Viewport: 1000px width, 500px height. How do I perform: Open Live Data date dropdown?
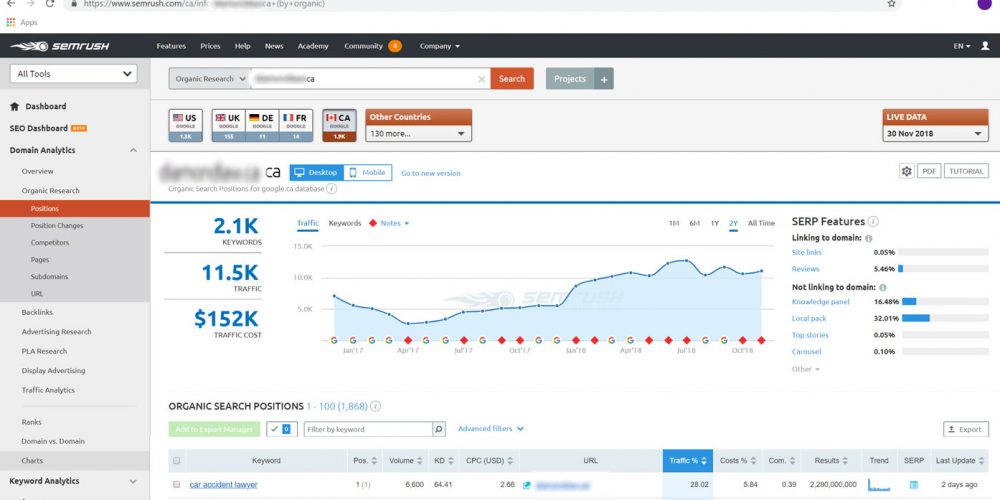coord(936,134)
